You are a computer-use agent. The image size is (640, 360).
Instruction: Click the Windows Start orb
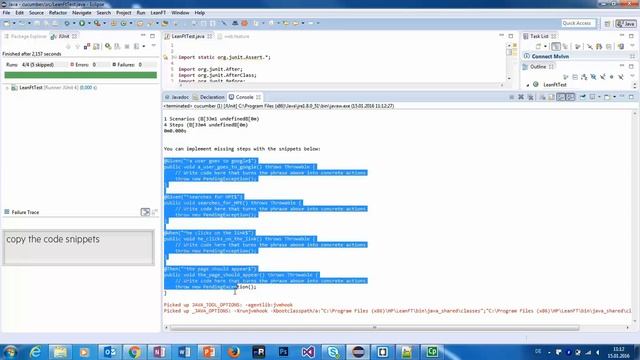pos(10,351)
